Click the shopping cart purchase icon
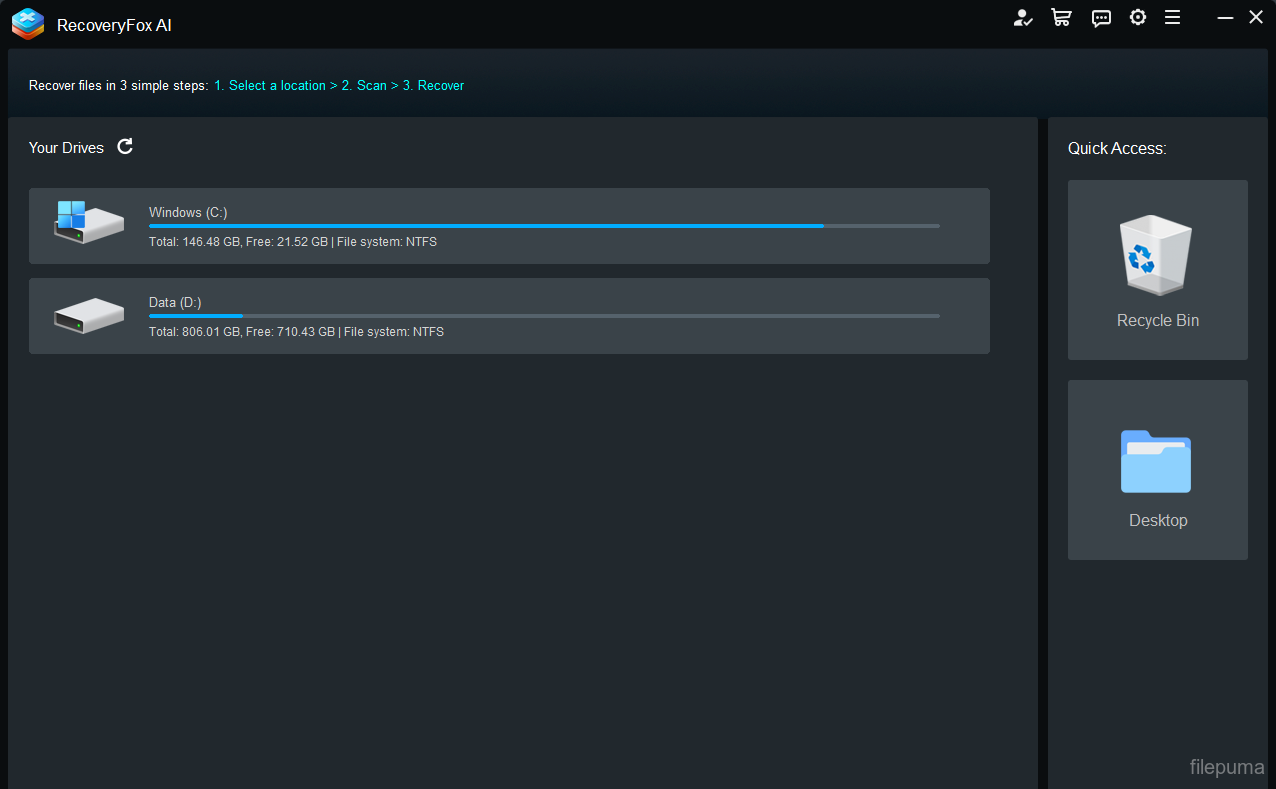 coord(1061,18)
